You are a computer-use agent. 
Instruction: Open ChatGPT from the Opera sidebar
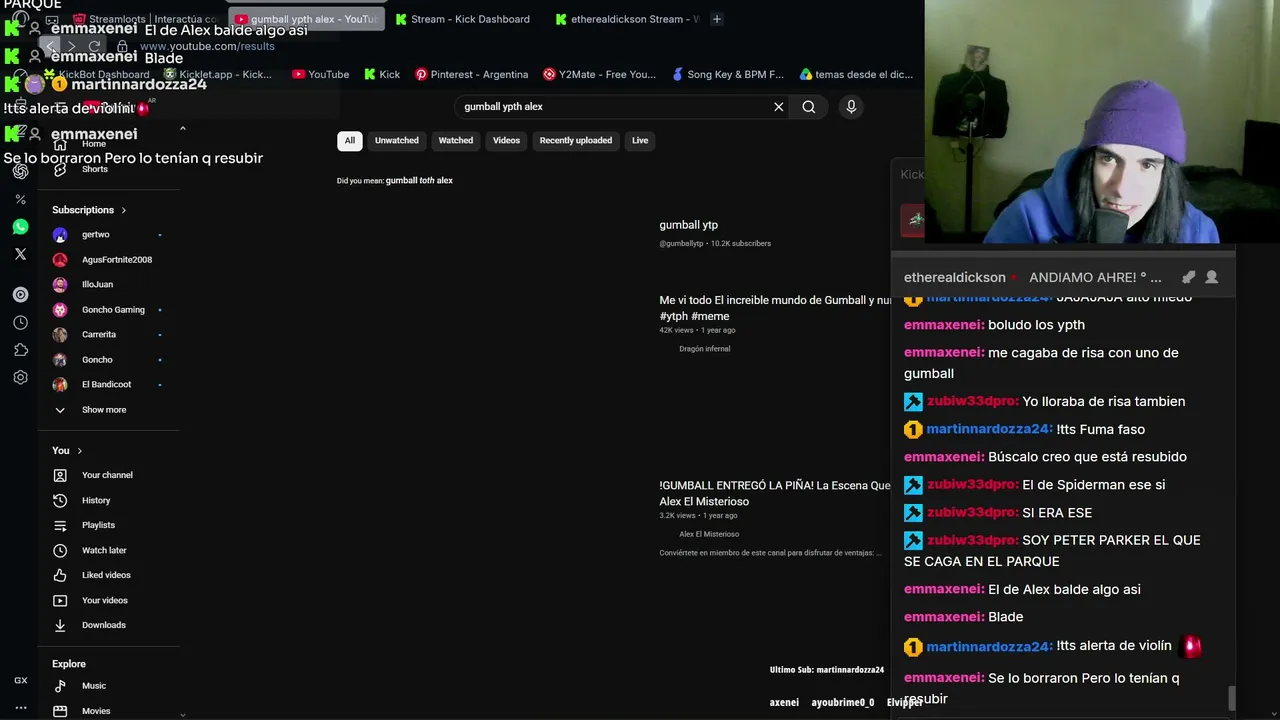click(x=20, y=171)
